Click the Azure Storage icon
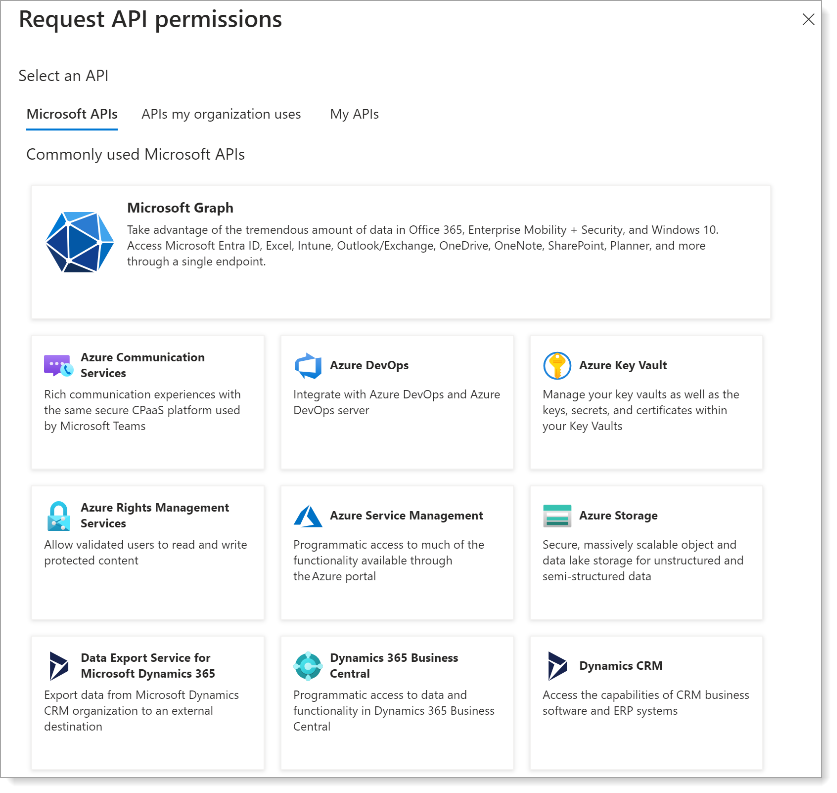The width and height of the screenshot is (837, 793). (557, 516)
